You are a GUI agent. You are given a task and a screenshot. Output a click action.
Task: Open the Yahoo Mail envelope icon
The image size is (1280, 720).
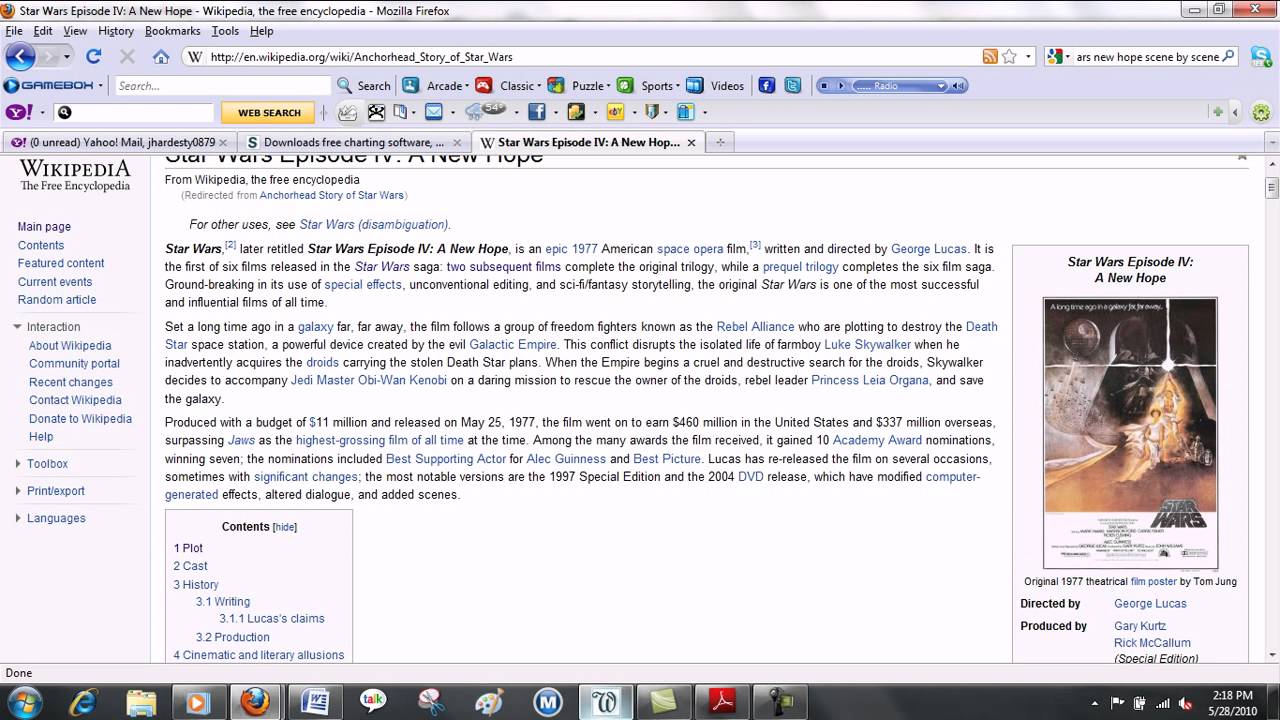[x=434, y=112]
